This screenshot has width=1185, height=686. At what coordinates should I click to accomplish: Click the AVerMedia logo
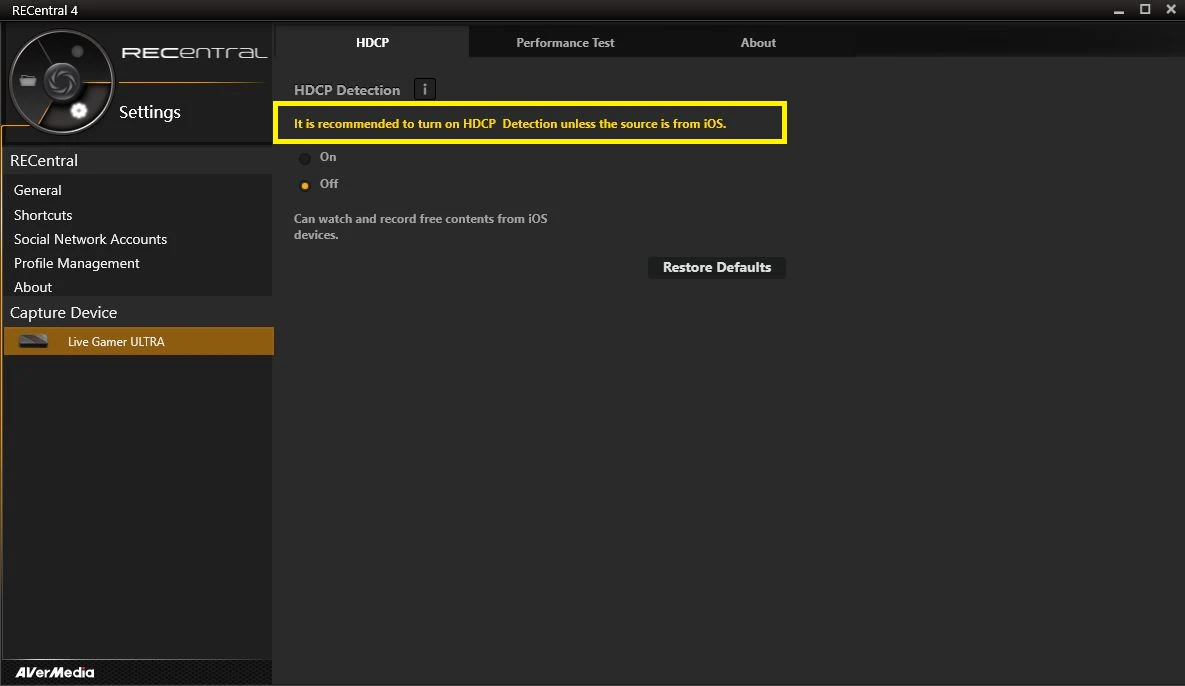pyautogui.click(x=54, y=672)
